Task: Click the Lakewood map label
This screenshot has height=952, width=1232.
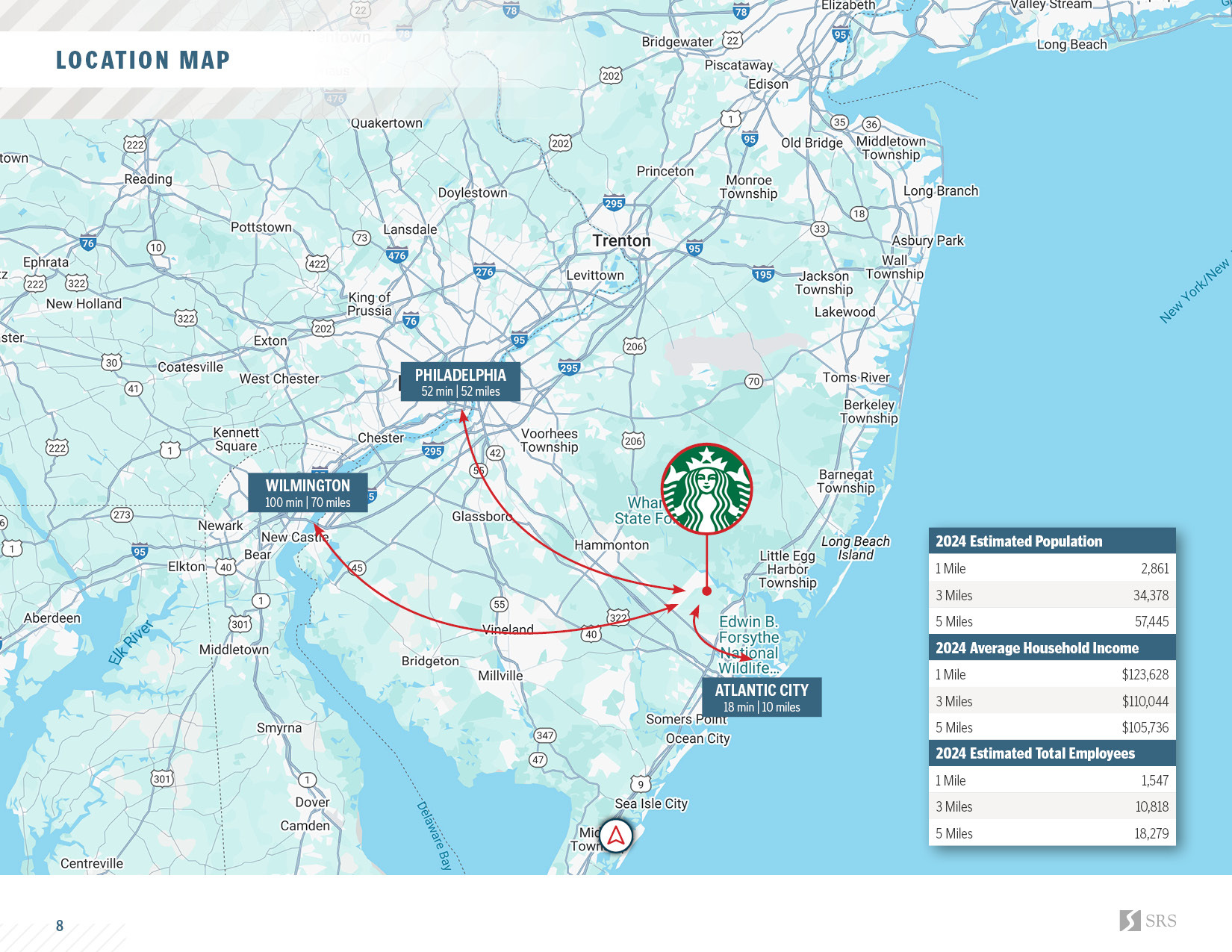Action: [x=844, y=311]
